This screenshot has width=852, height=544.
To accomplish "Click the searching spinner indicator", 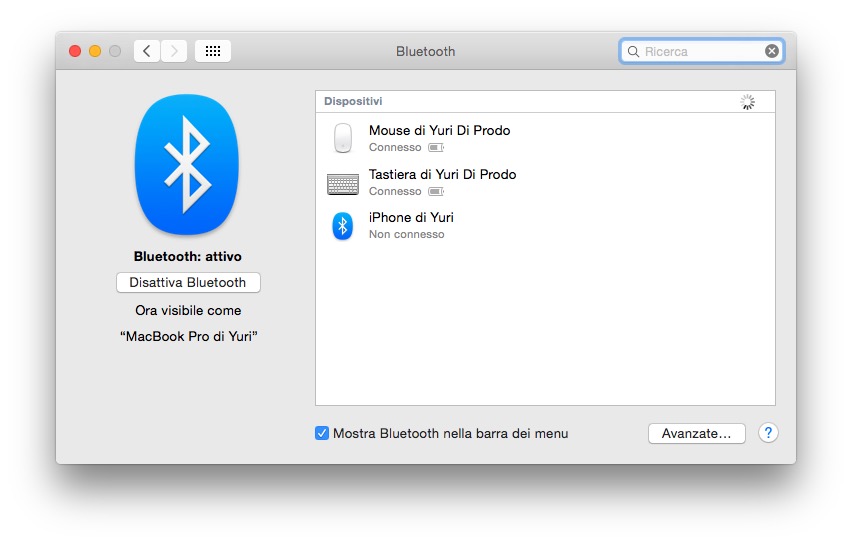I will point(748,102).
